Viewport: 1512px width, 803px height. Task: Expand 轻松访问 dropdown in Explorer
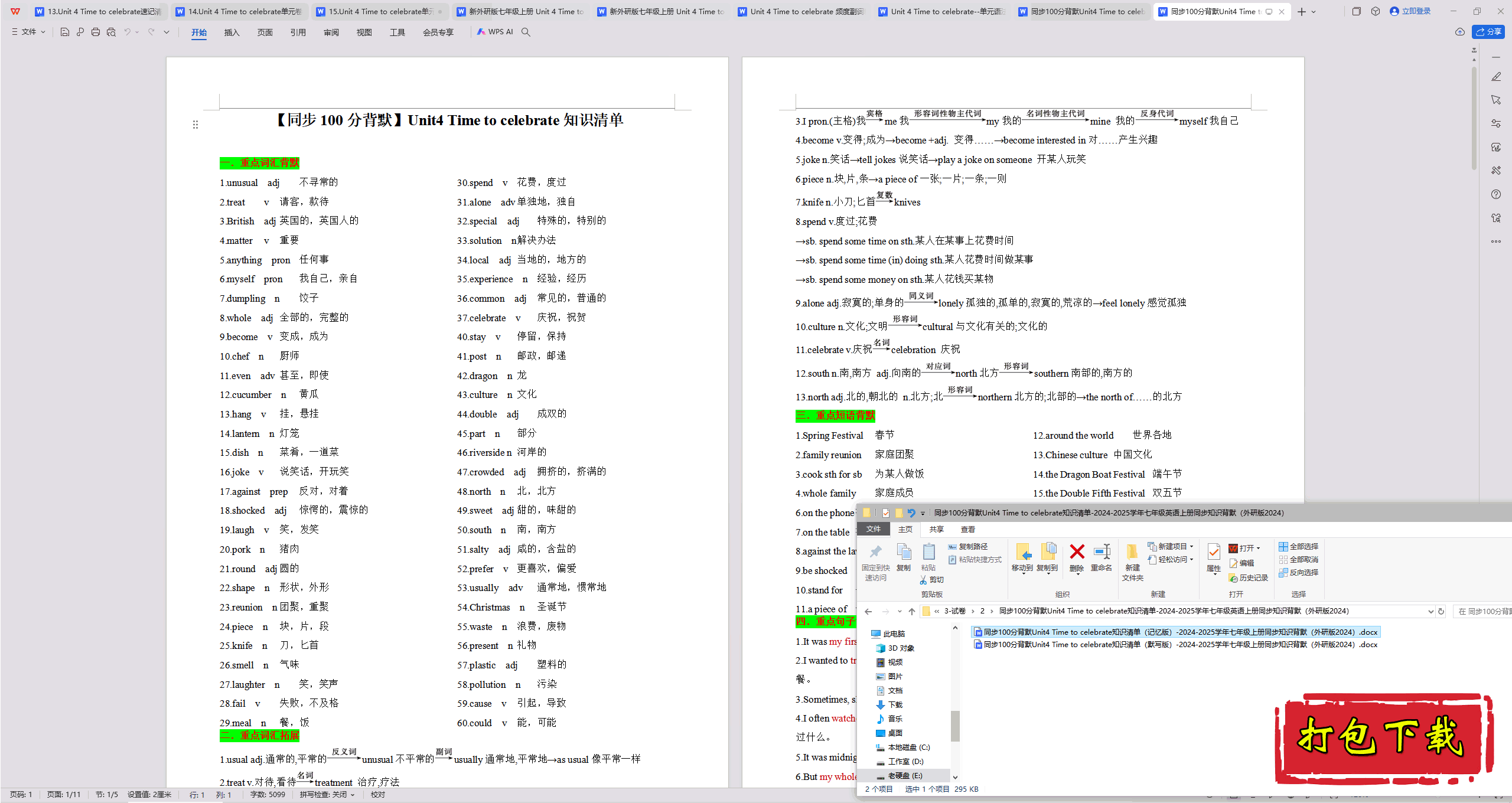[1171, 560]
